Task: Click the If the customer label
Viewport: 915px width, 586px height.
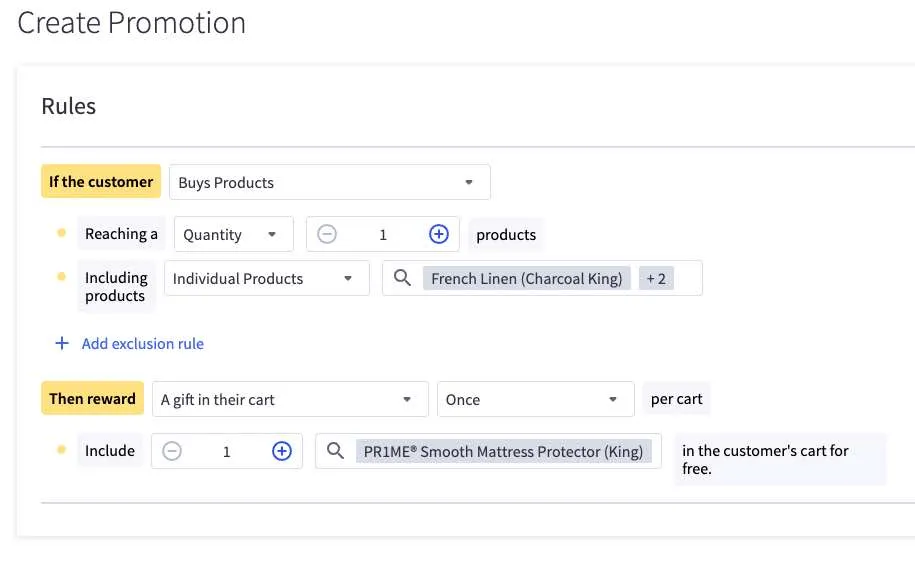Action: point(100,181)
